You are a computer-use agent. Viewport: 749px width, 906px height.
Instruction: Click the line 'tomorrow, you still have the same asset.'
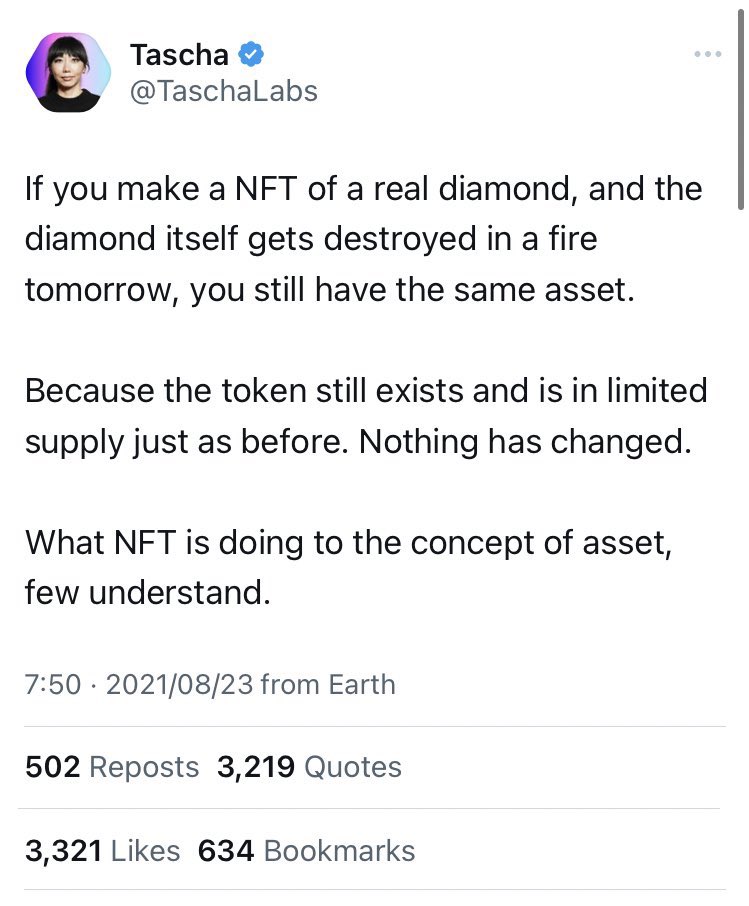(330, 291)
